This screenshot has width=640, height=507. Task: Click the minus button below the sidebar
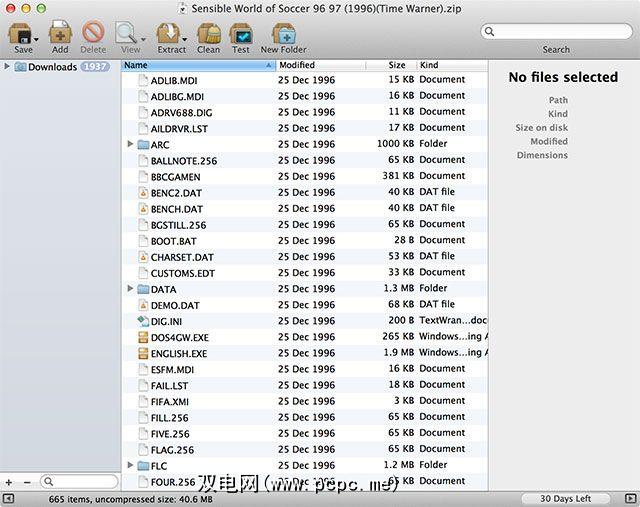pyautogui.click(x=27, y=482)
